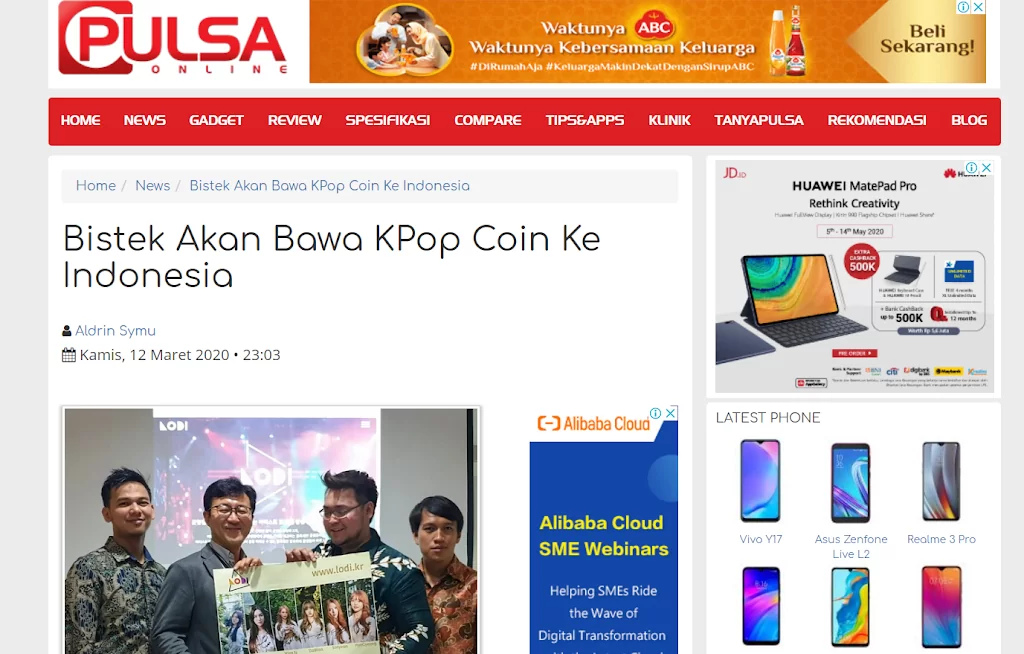Select COMPARE in the navigation bar

(488, 121)
